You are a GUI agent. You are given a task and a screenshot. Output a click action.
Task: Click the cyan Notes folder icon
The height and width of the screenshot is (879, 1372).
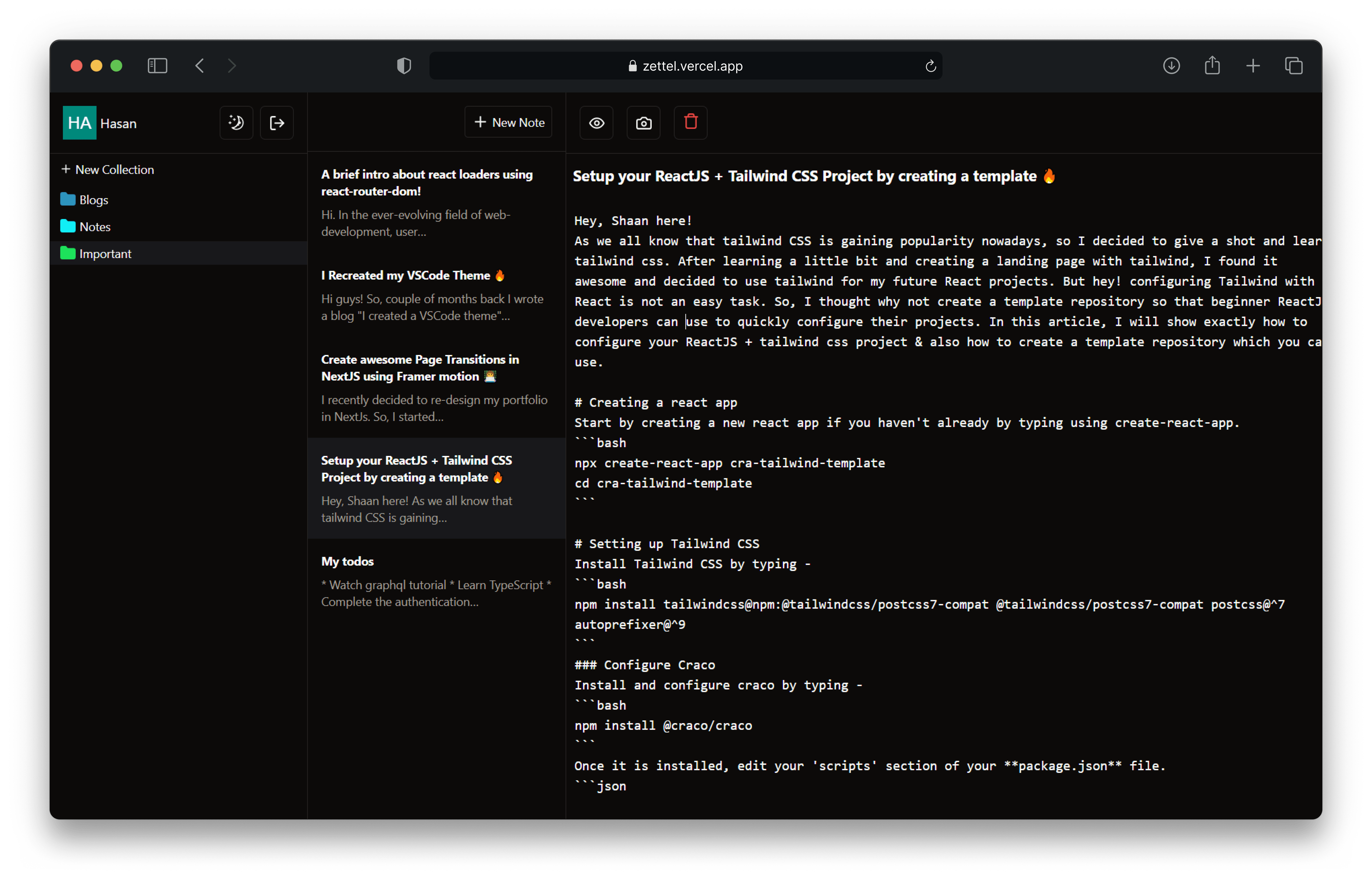tap(68, 226)
